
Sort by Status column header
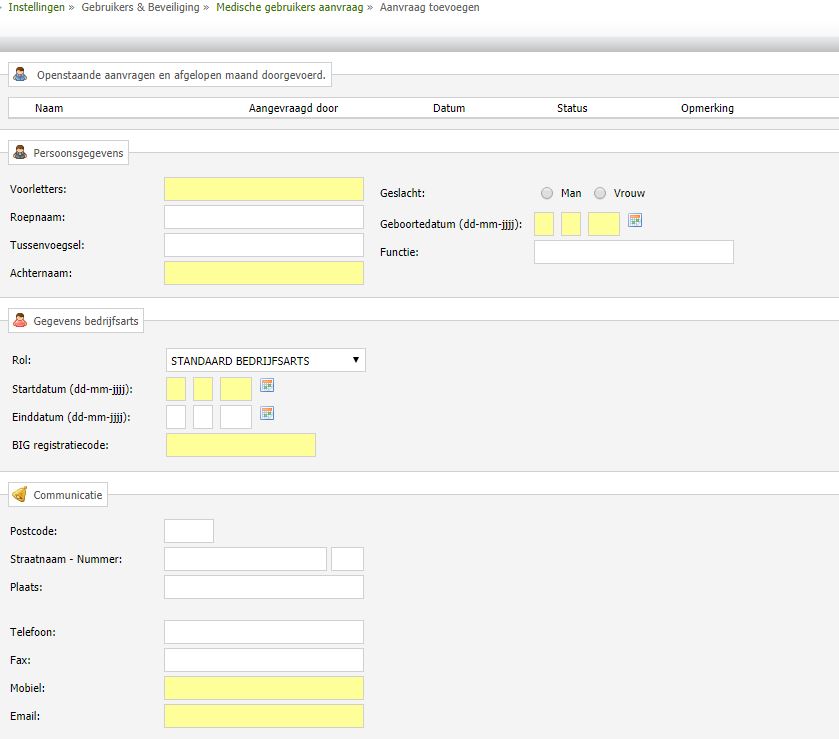tap(572, 108)
